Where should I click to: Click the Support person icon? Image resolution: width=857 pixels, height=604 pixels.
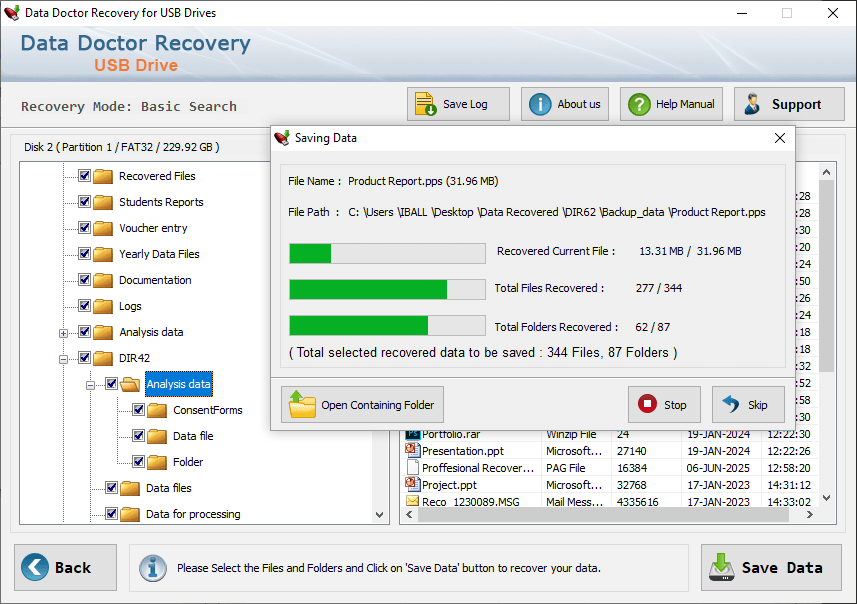pos(753,104)
